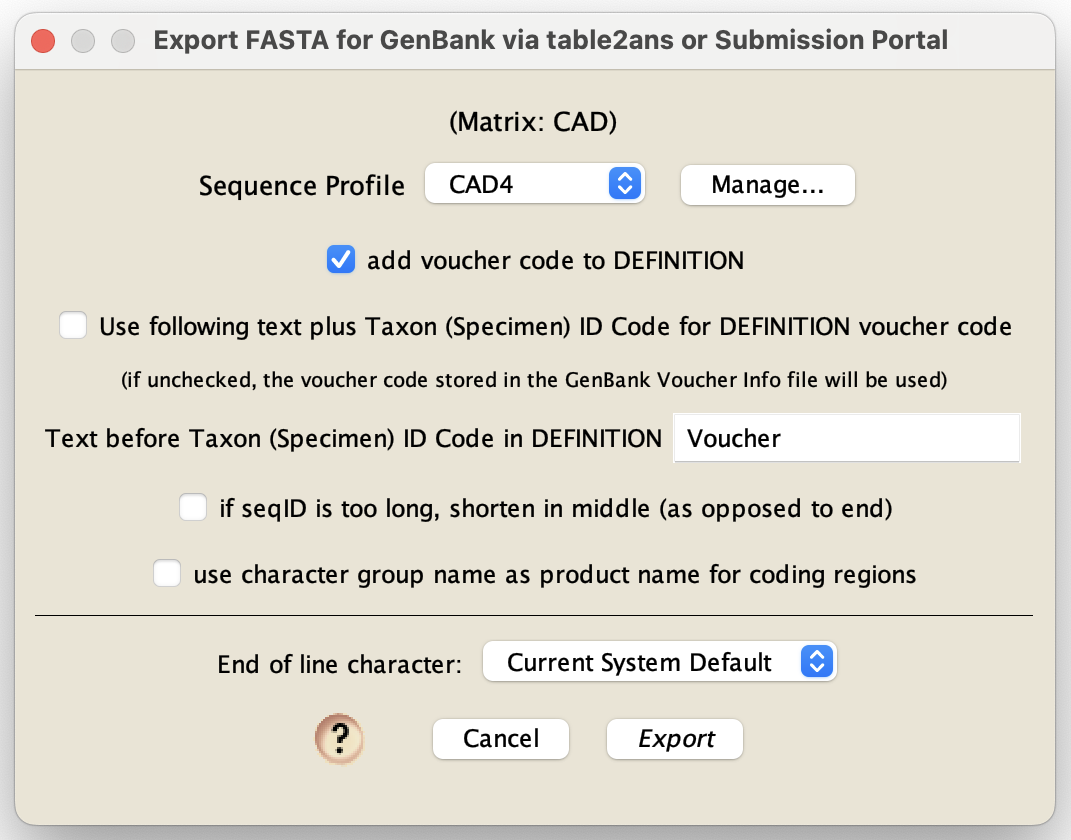This screenshot has width=1071, height=840.
Task: Click the checked blue checkbox beside DEFINITION option
Action: (341, 259)
